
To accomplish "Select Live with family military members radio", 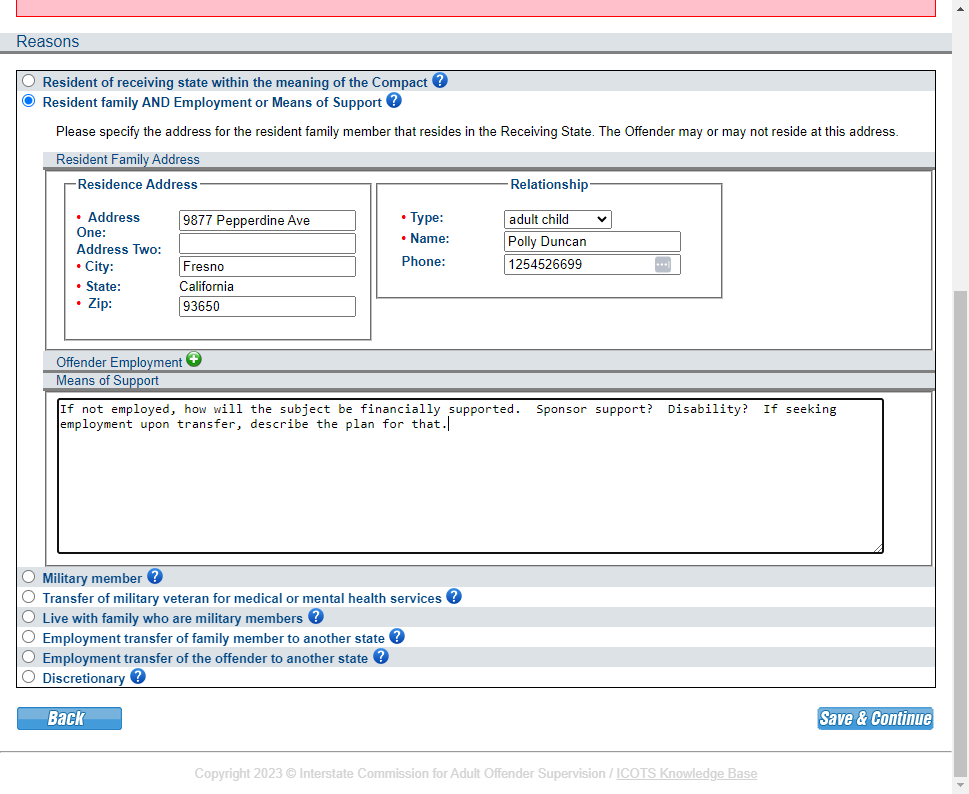I will pyautogui.click(x=28, y=617).
